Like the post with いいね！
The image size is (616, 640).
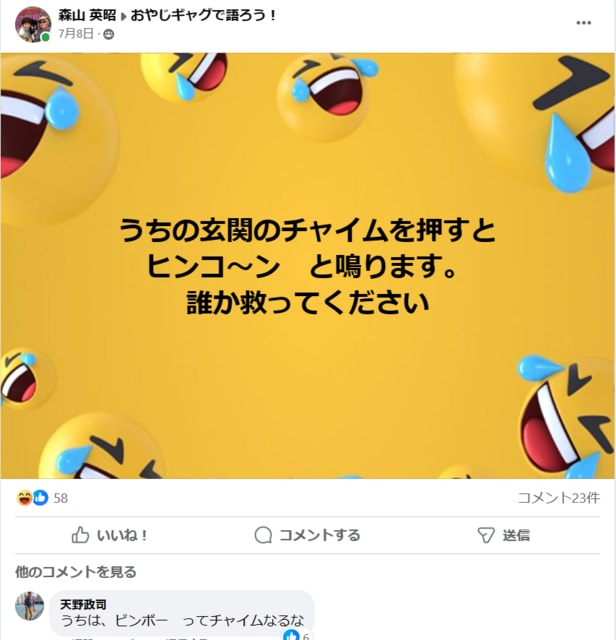point(109,535)
